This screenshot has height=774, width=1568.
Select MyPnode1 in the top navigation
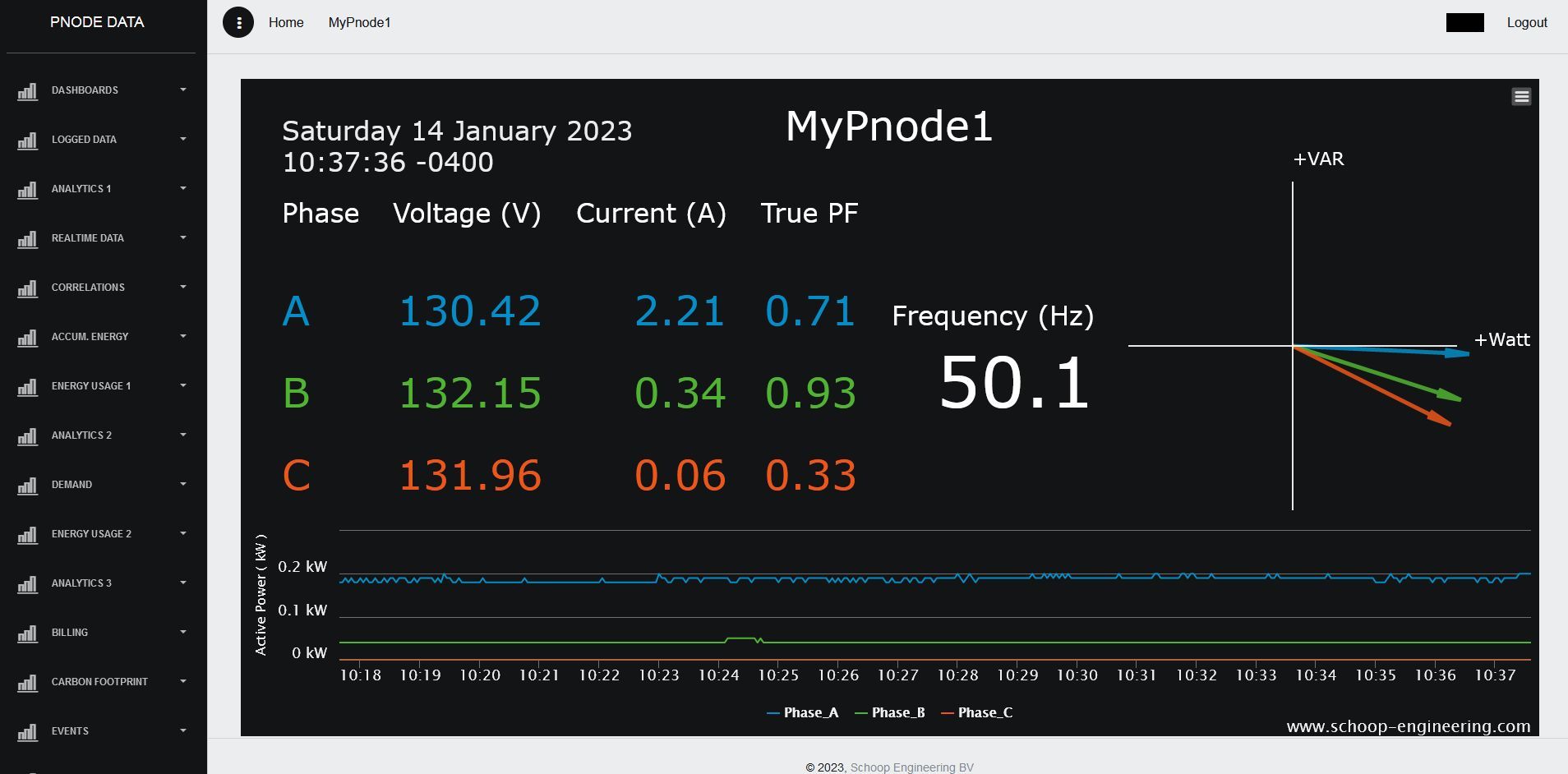point(359,23)
